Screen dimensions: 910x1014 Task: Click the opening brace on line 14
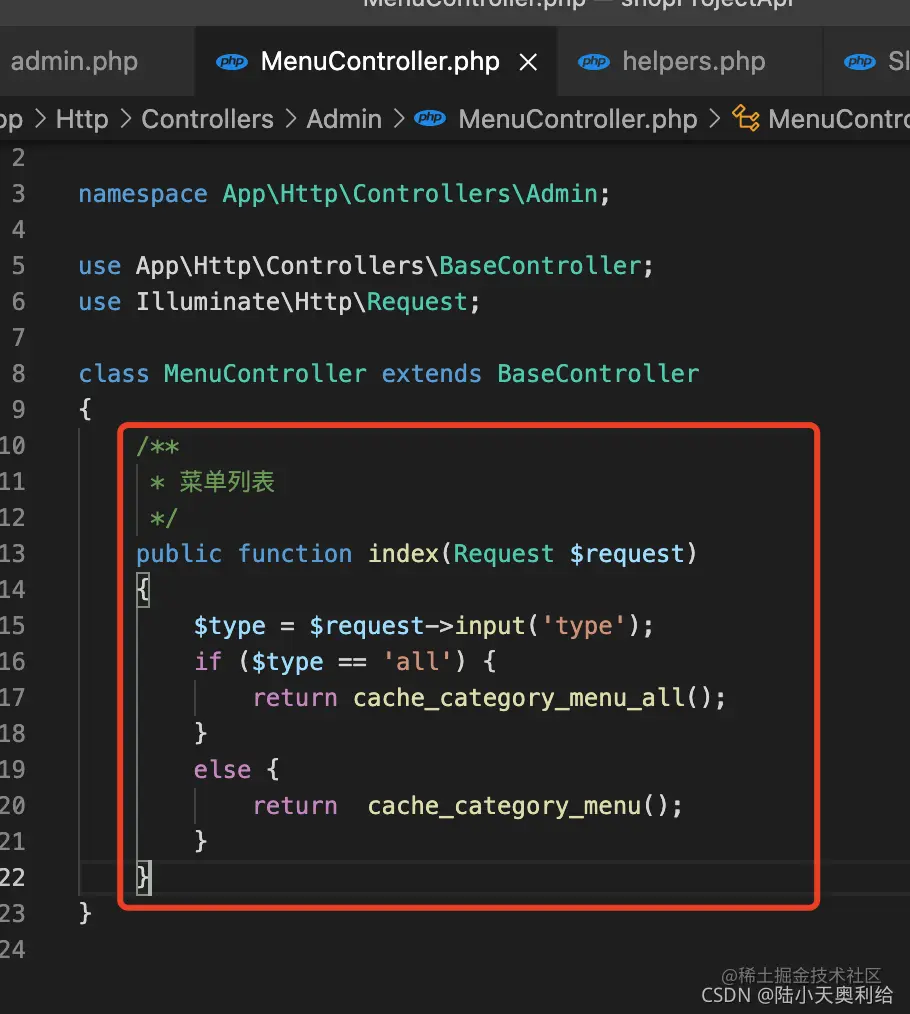point(143,590)
